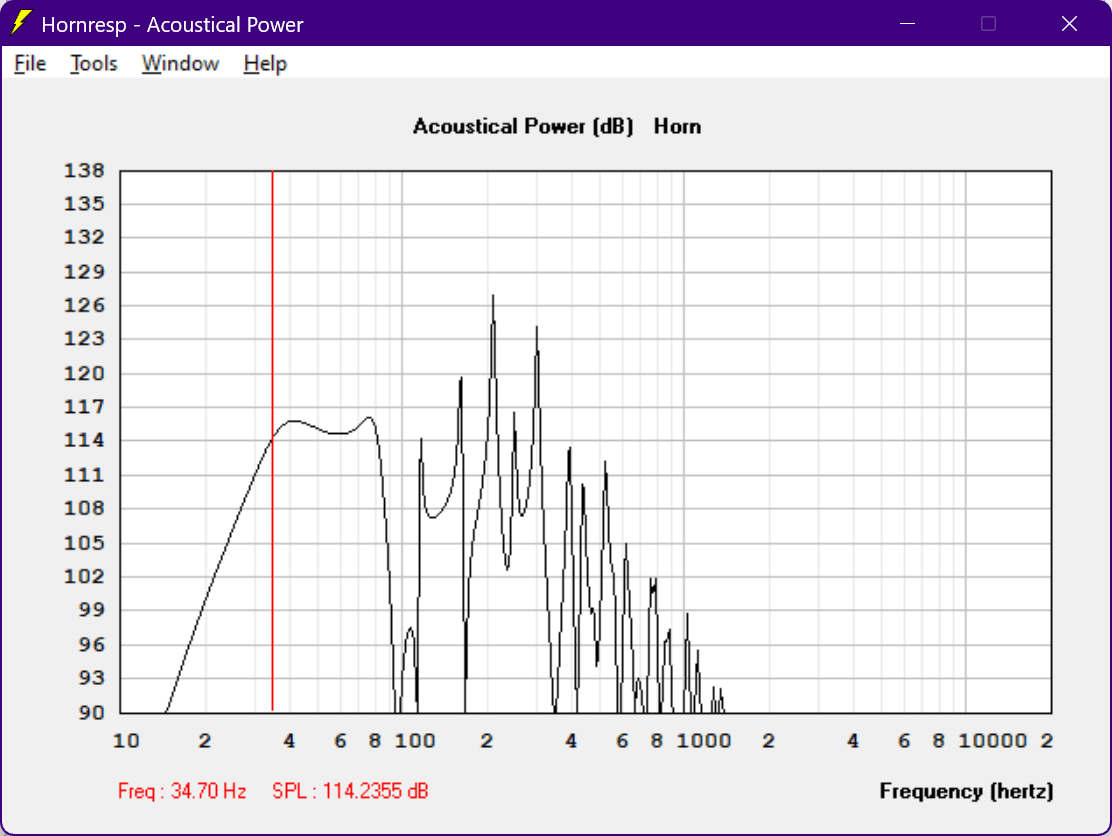Click the 120 y-axis label
This screenshot has height=836, width=1112.
coord(84,373)
